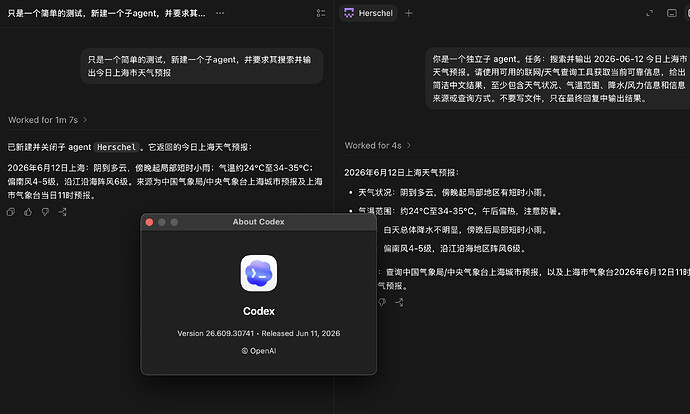
Task: Open the task list icon in the left pane header
Action: (x=321, y=13)
